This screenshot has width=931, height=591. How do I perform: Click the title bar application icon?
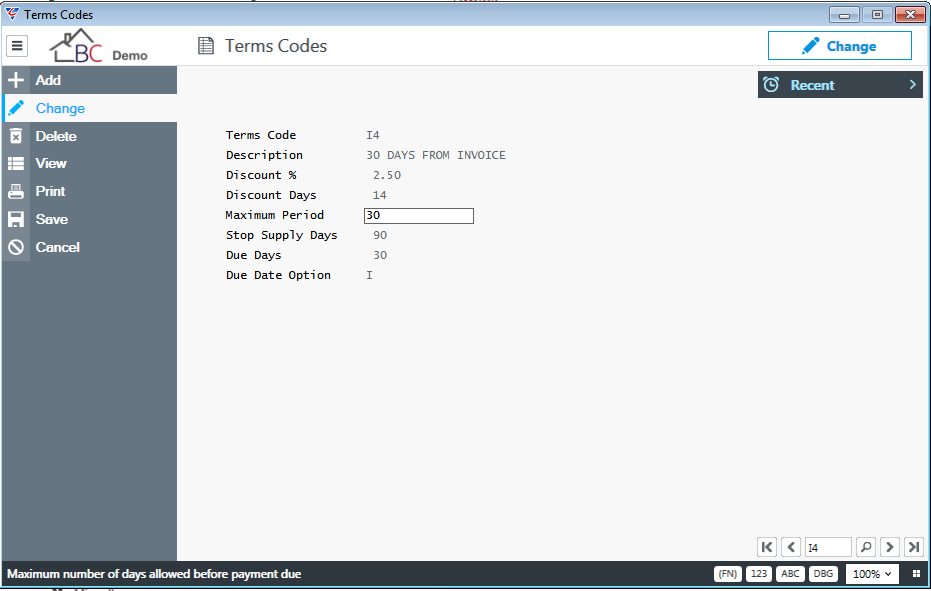click(x=12, y=14)
